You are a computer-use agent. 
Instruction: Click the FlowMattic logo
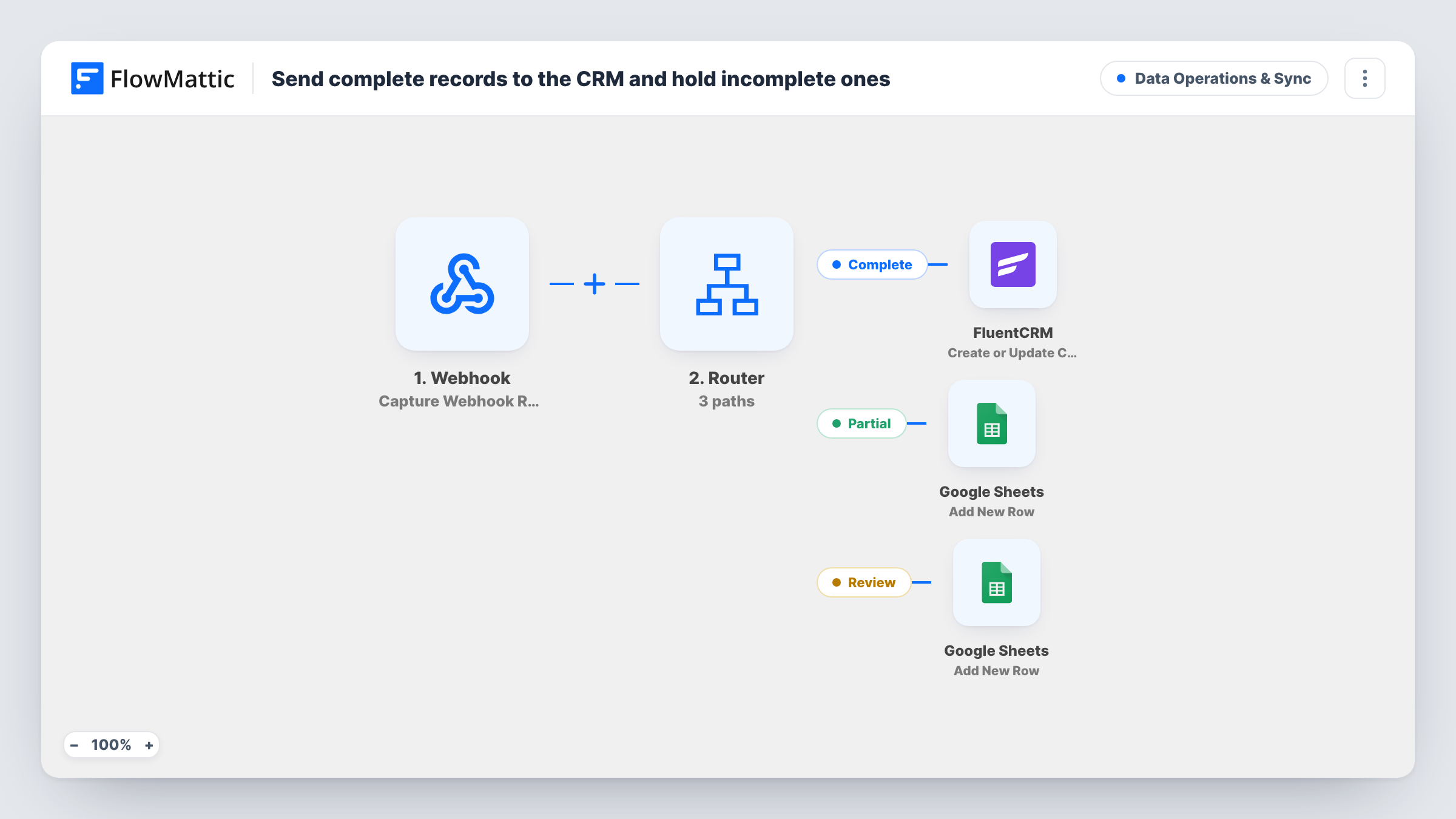pos(152,78)
